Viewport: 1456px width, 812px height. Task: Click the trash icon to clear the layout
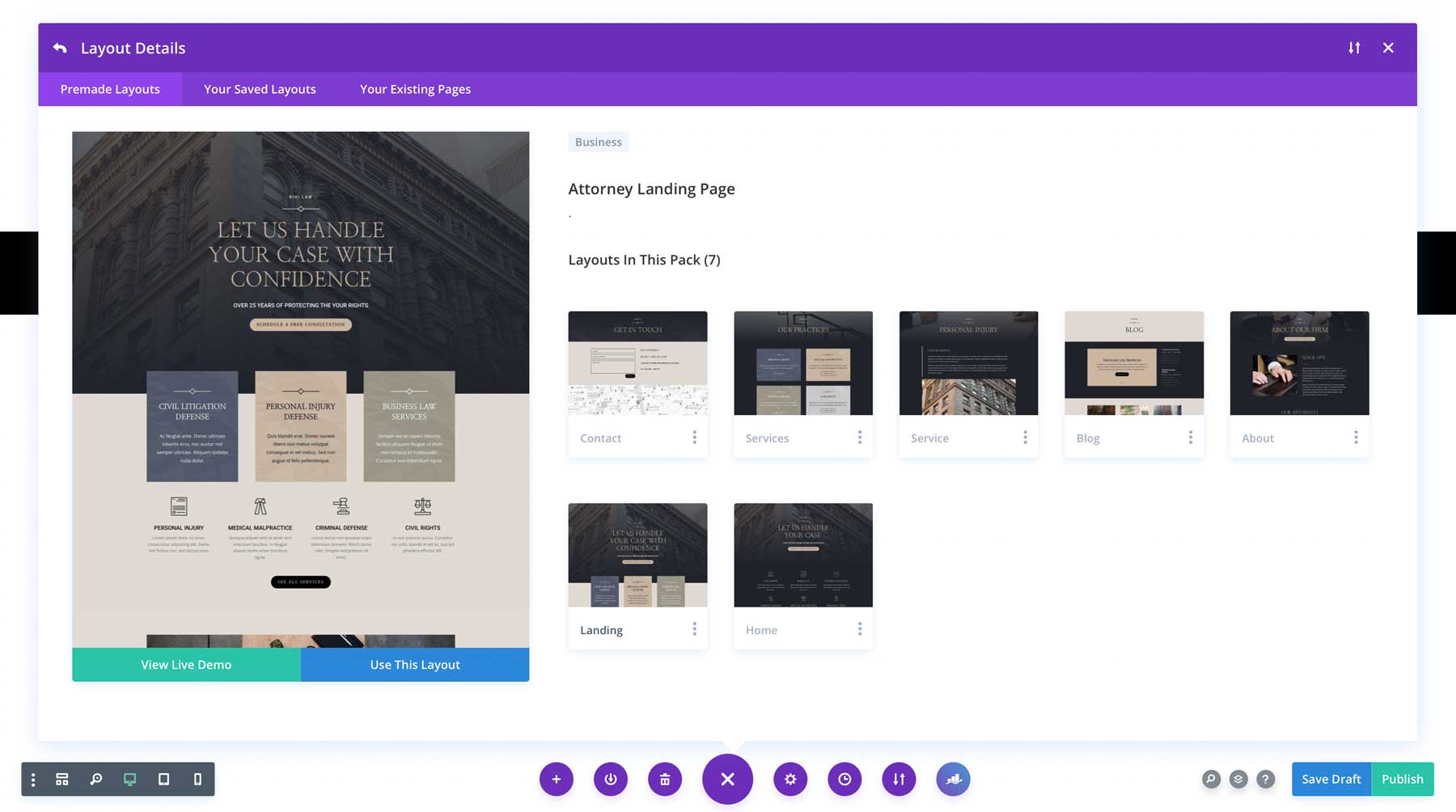(665, 779)
